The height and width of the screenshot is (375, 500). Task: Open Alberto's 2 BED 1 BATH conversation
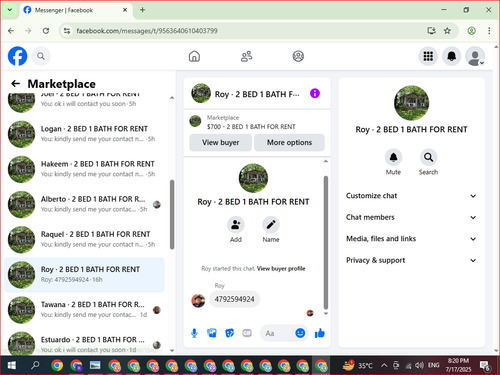click(84, 204)
